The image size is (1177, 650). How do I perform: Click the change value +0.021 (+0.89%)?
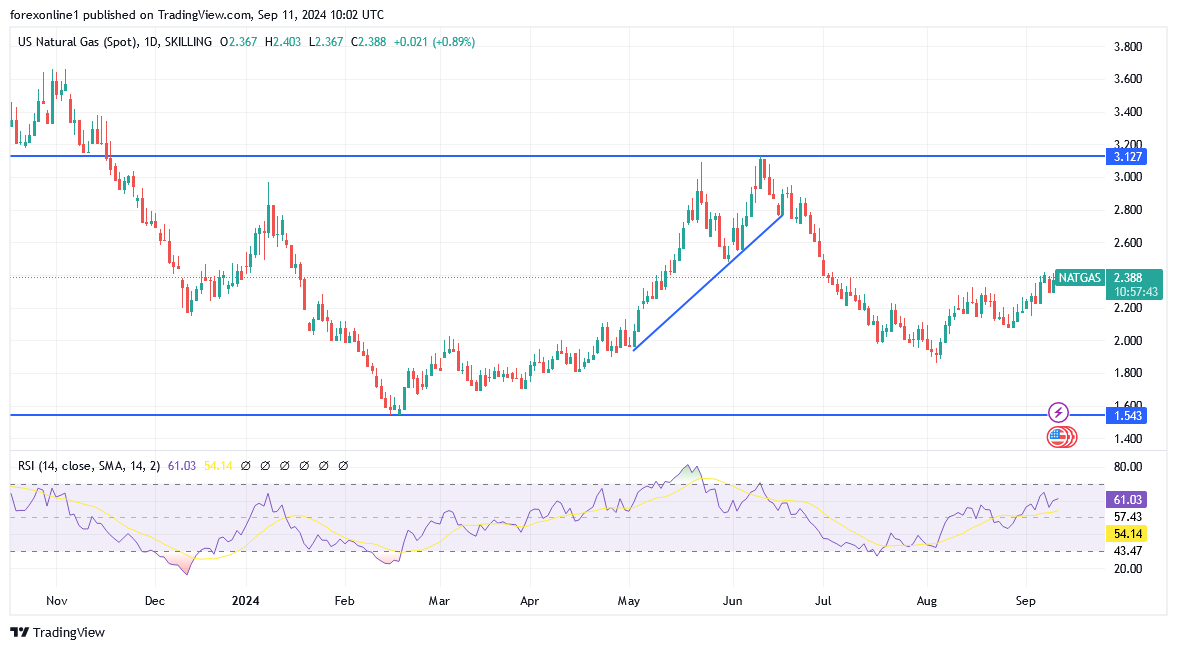click(434, 42)
